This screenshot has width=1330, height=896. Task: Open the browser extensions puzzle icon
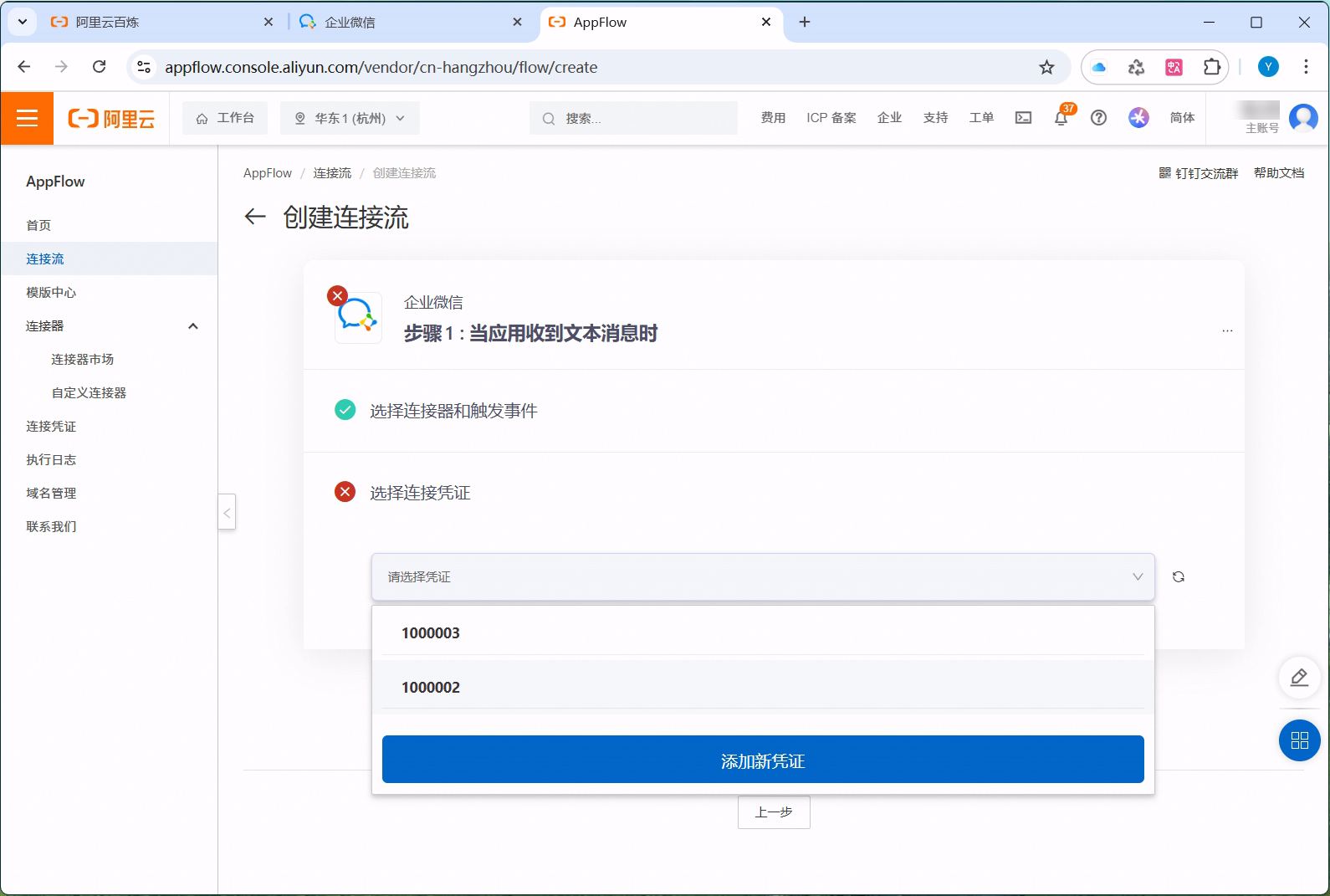click(1212, 68)
